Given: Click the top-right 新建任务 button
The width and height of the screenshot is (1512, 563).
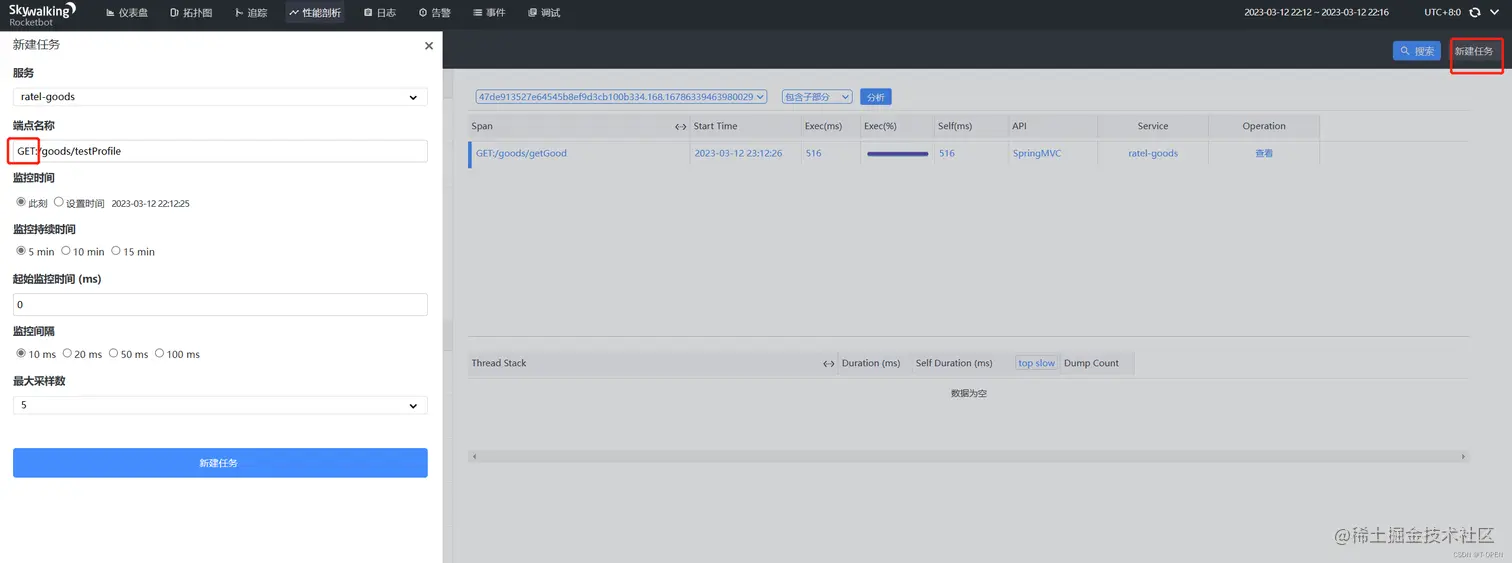Looking at the screenshot, I should 1474,51.
